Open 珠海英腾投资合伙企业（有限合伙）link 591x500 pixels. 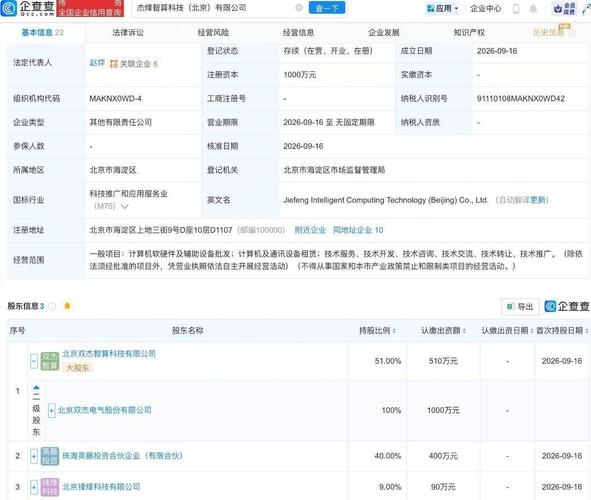point(122,456)
